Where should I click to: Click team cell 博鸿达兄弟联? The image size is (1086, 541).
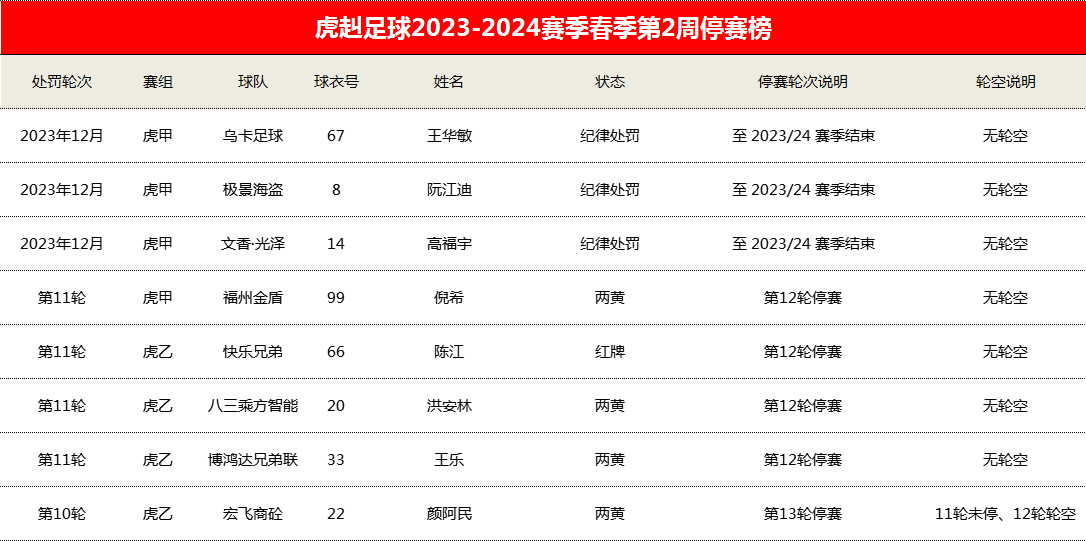coord(253,460)
